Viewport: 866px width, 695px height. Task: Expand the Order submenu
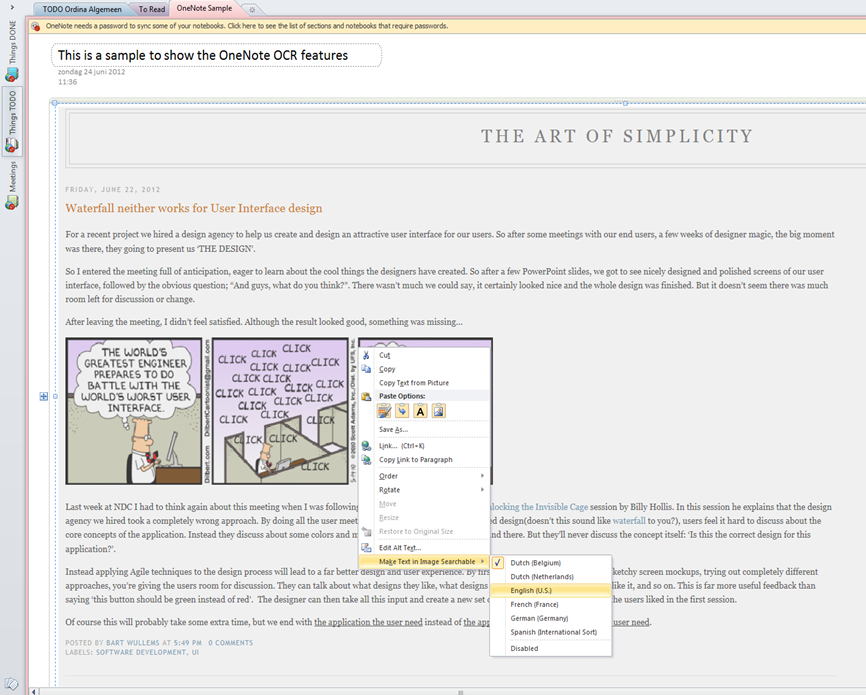coord(424,476)
